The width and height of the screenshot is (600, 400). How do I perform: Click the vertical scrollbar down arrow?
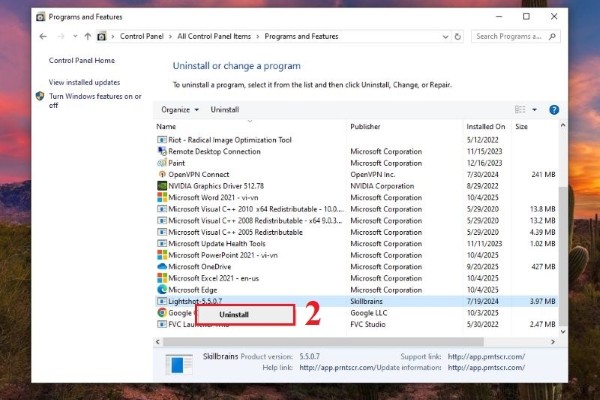[563, 331]
